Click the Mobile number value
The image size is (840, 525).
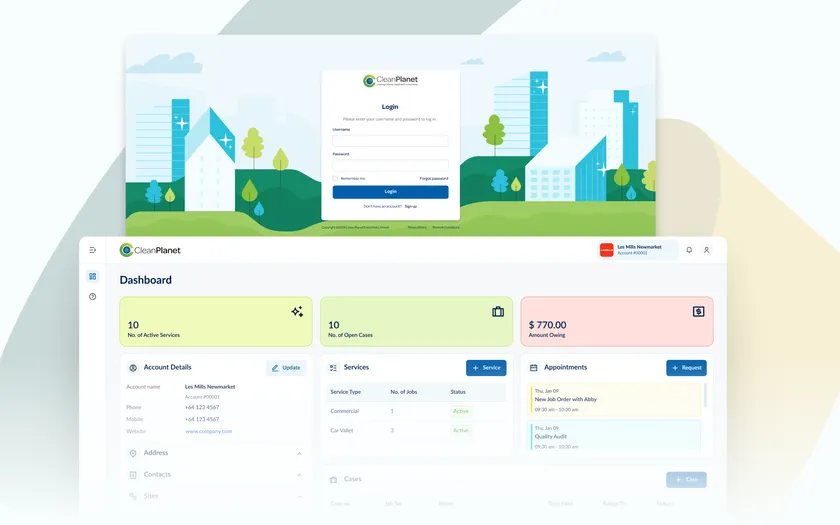202,419
